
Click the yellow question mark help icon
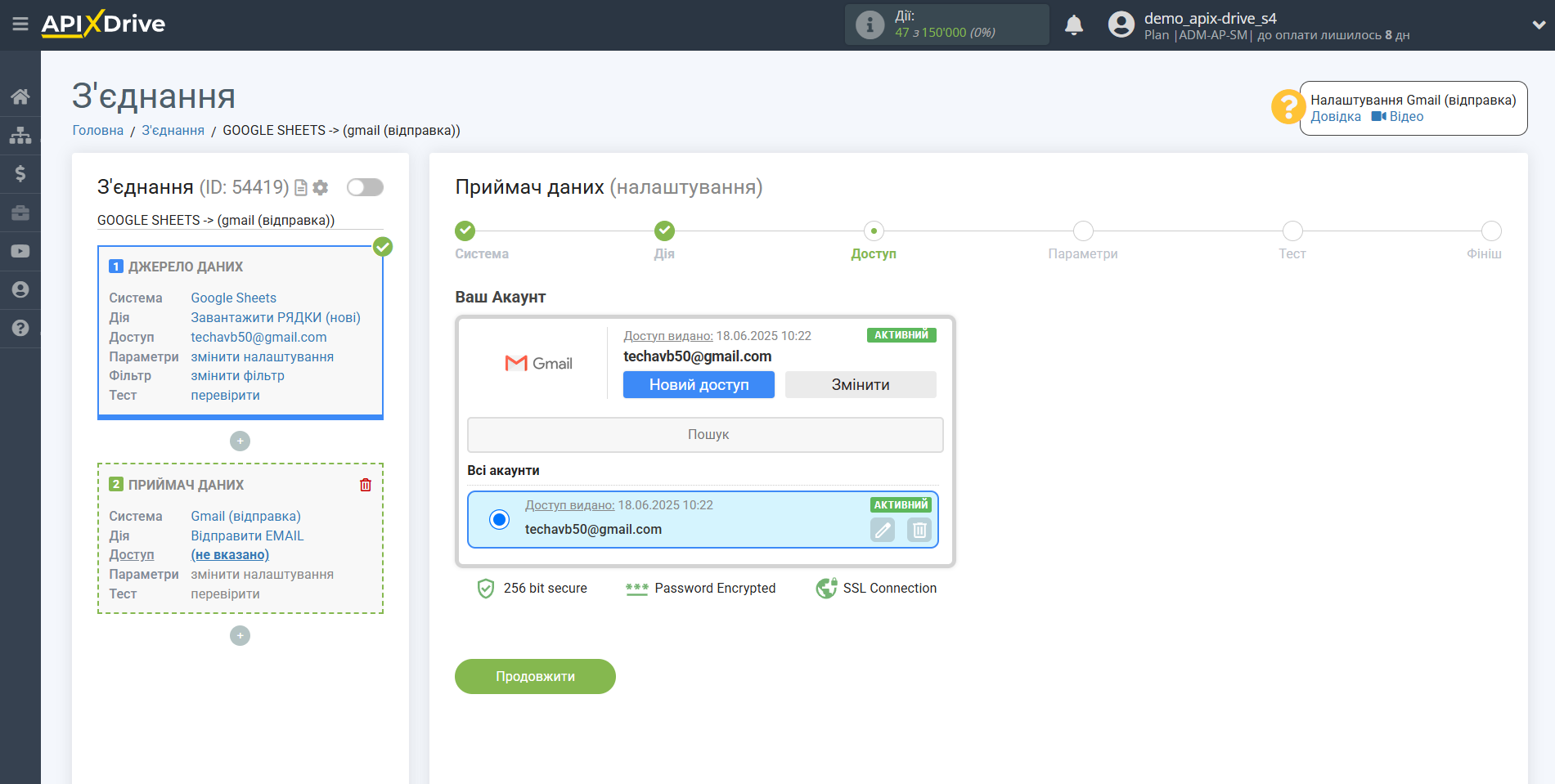click(1288, 107)
